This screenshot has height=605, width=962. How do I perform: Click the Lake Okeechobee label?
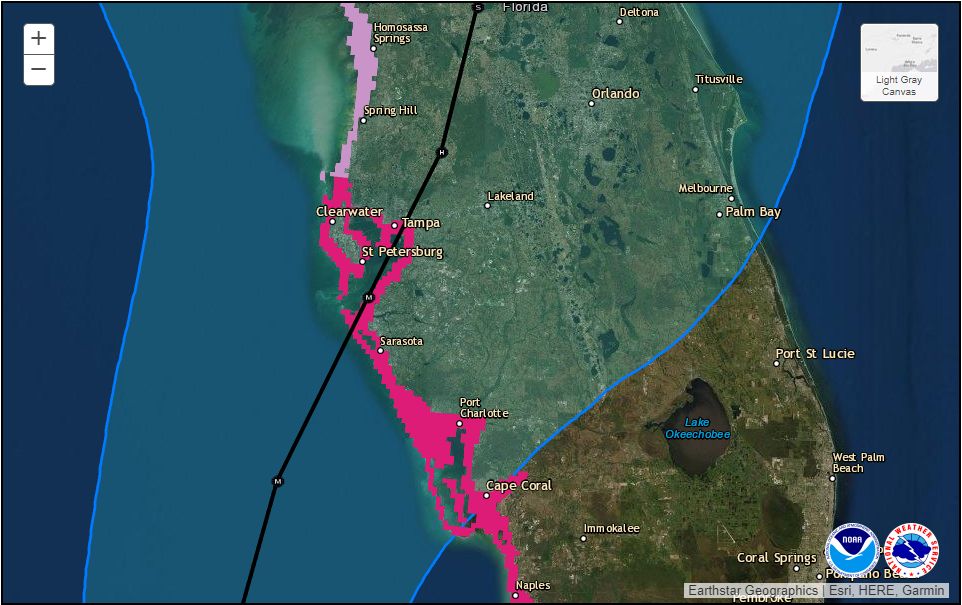tap(698, 428)
